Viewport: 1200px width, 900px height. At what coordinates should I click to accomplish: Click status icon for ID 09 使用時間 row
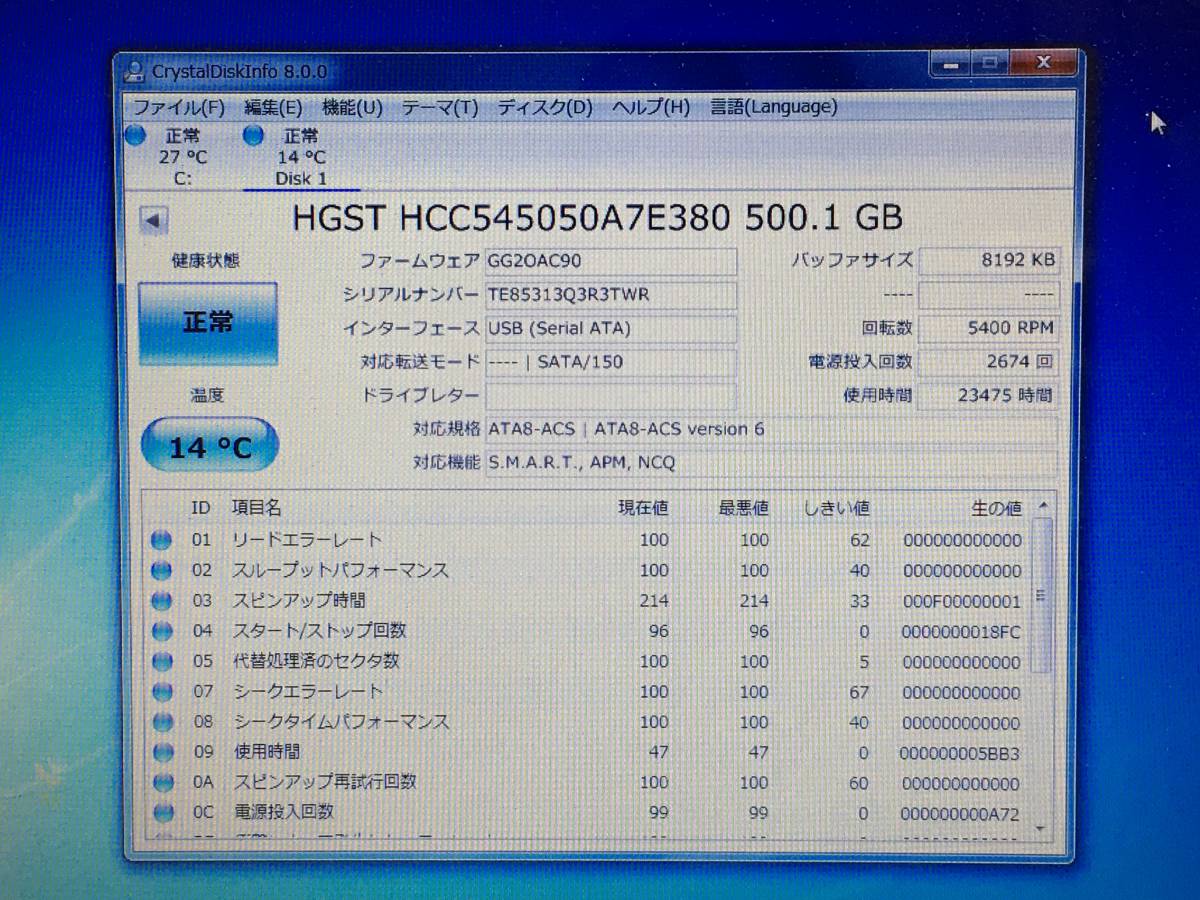click(x=161, y=752)
